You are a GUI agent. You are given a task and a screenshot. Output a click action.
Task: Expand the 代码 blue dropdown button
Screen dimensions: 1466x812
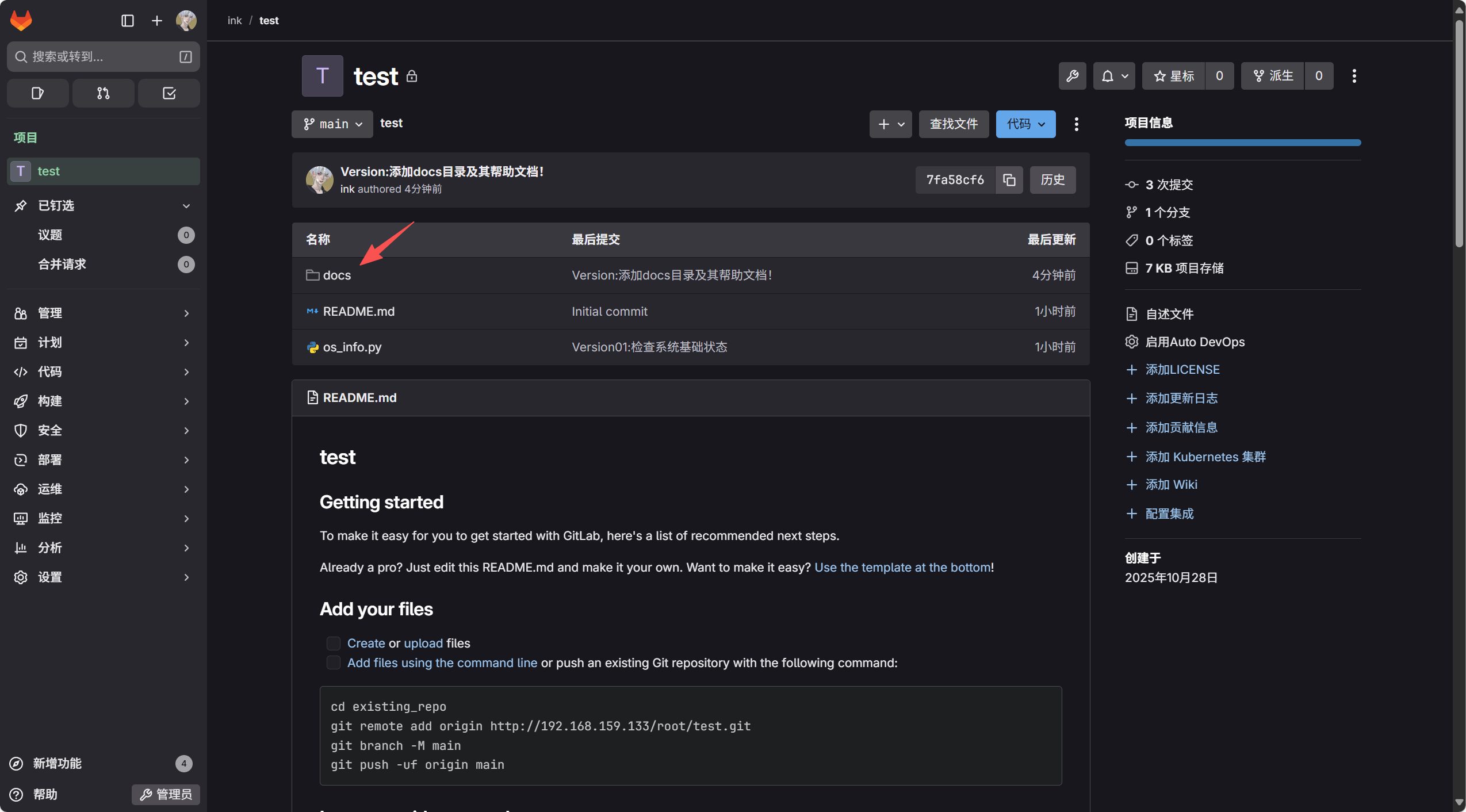[x=1025, y=124]
